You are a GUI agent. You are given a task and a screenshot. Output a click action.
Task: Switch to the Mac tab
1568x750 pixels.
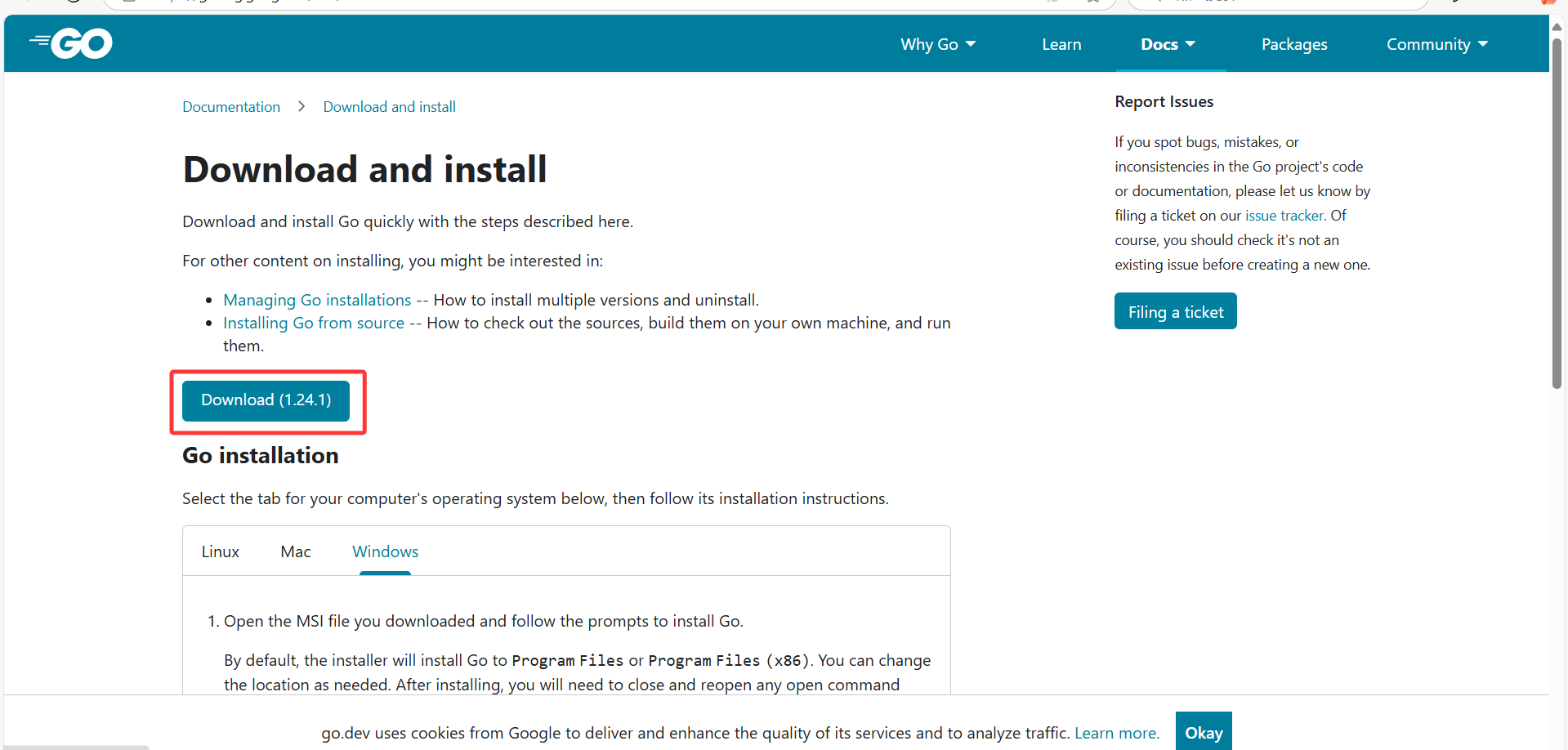(x=296, y=551)
